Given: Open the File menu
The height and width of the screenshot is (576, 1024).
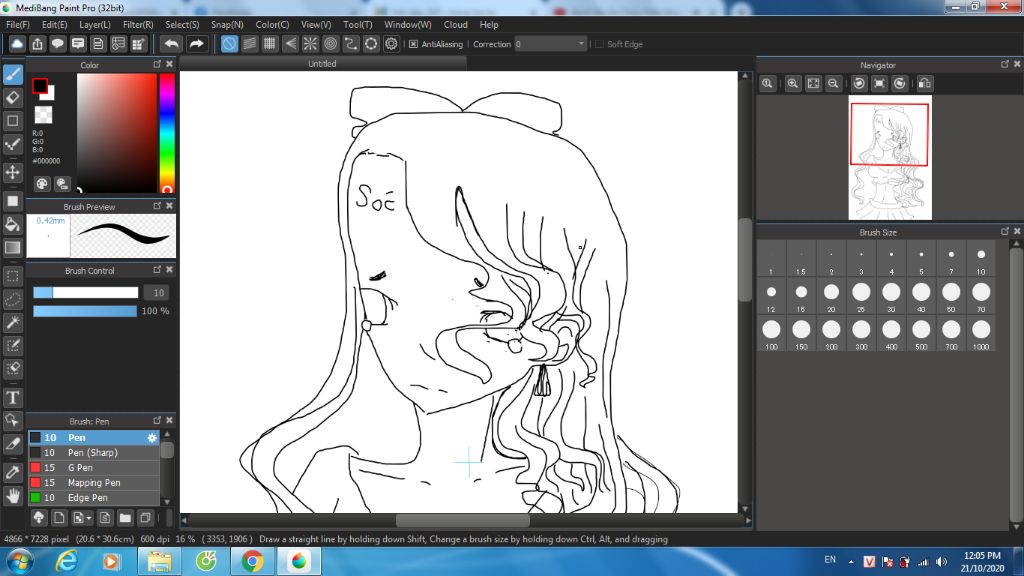Looking at the screenshot, I should [18, 25].
